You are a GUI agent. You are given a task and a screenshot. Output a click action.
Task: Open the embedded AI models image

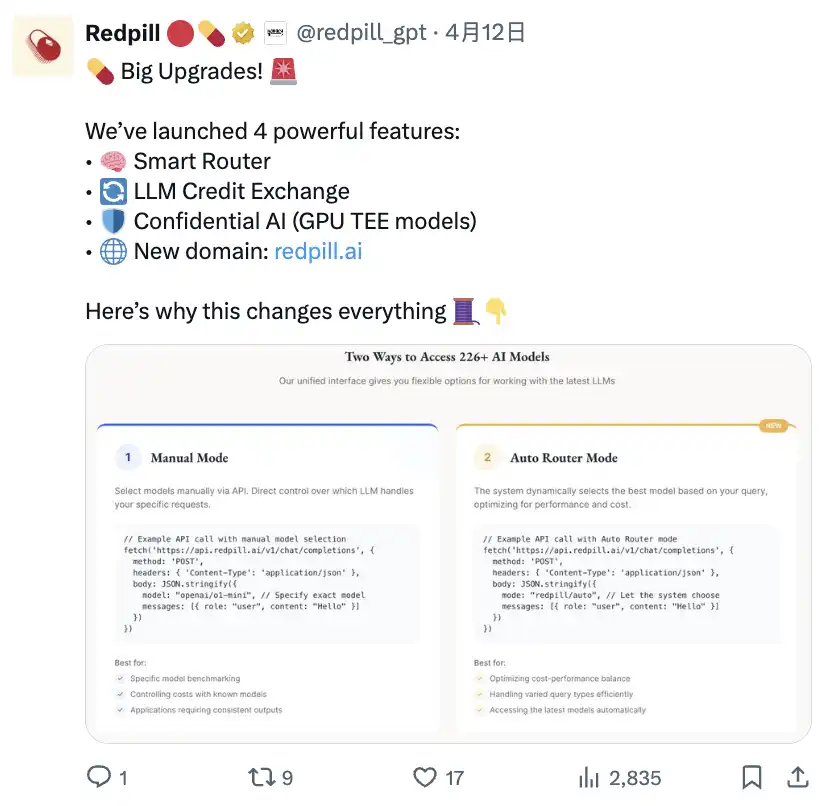448,543
